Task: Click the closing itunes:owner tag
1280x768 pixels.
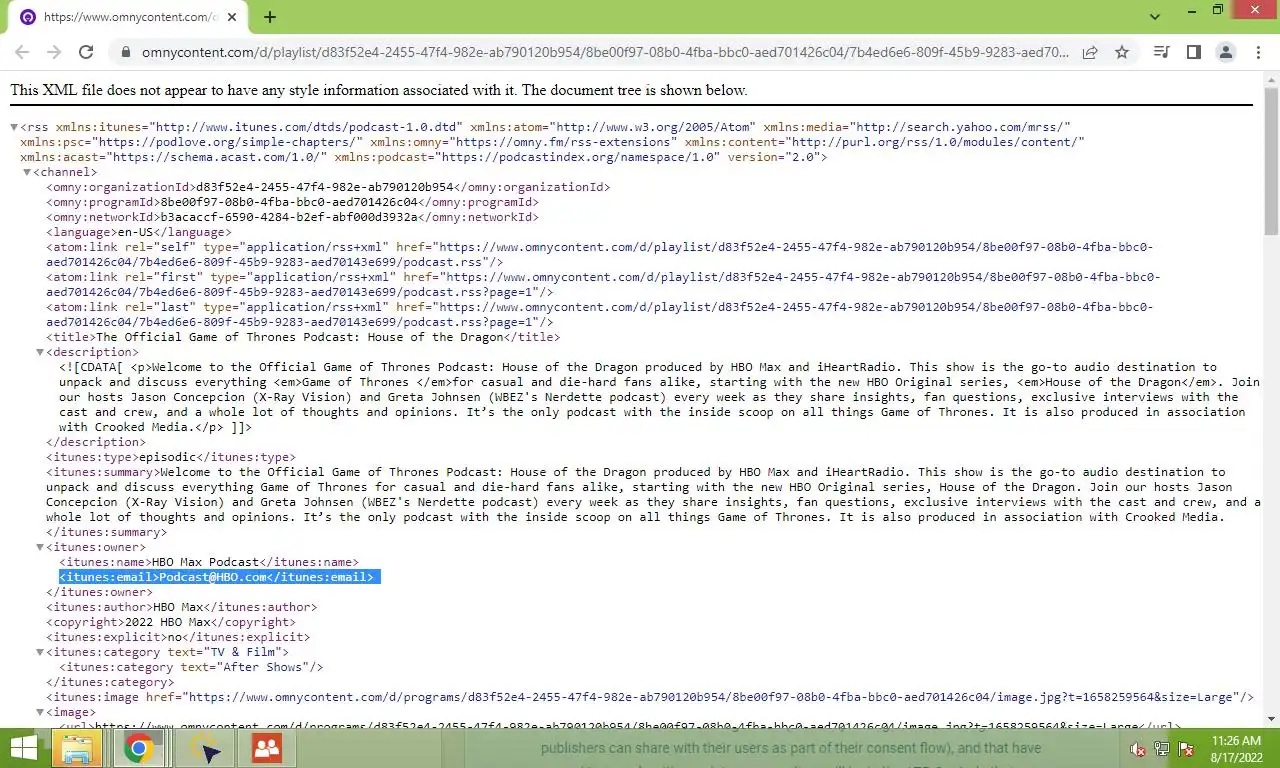Action: pos(99,592)
